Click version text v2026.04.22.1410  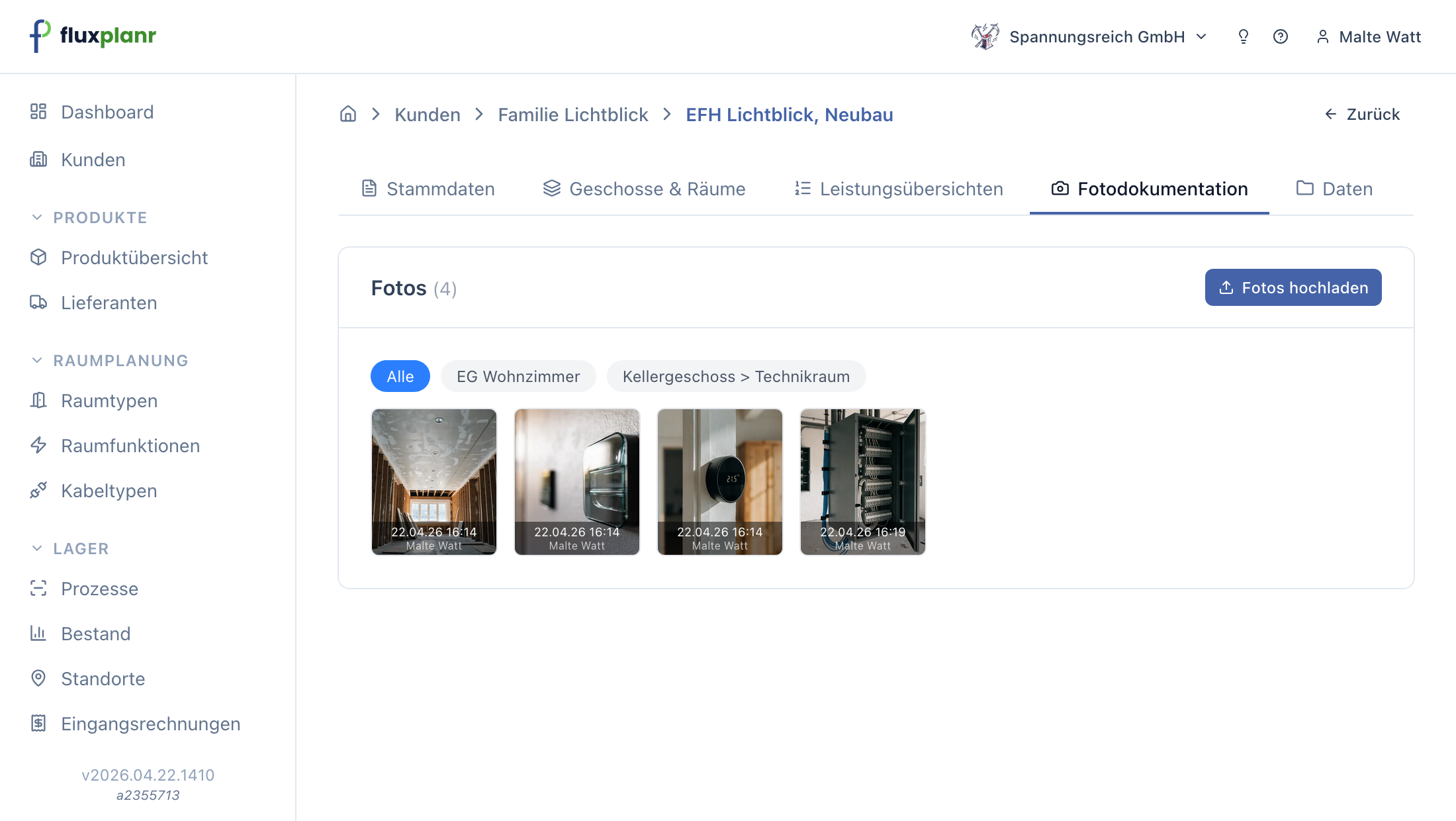click(148, 775)
